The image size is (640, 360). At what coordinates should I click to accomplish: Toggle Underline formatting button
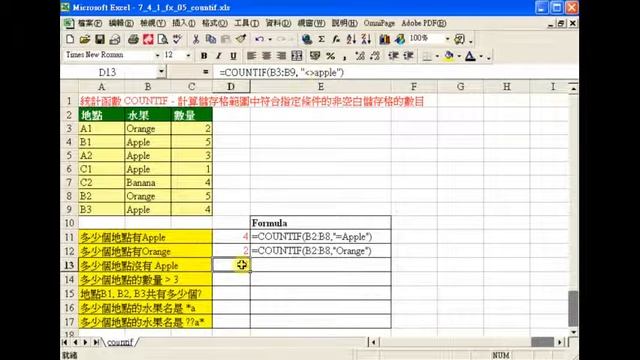click(233, 56)
